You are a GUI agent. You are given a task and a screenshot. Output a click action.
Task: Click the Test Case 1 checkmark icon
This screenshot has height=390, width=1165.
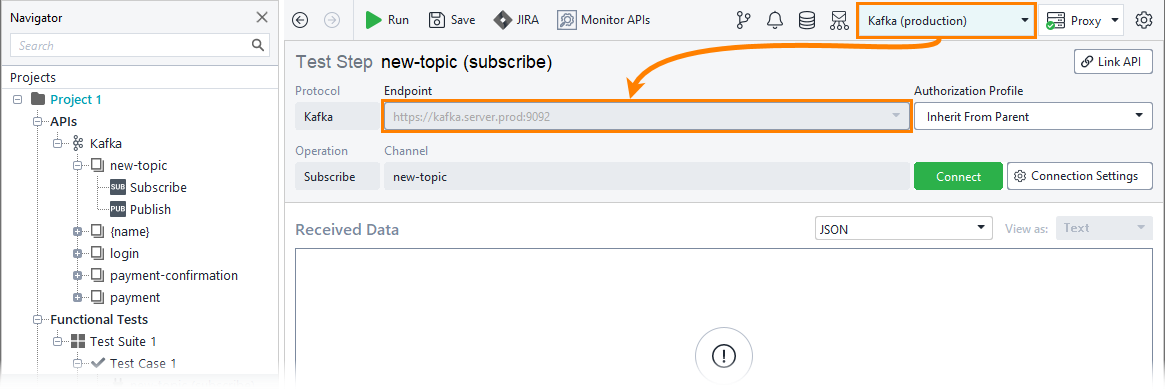pyautogui.click(x=97, y=363)
